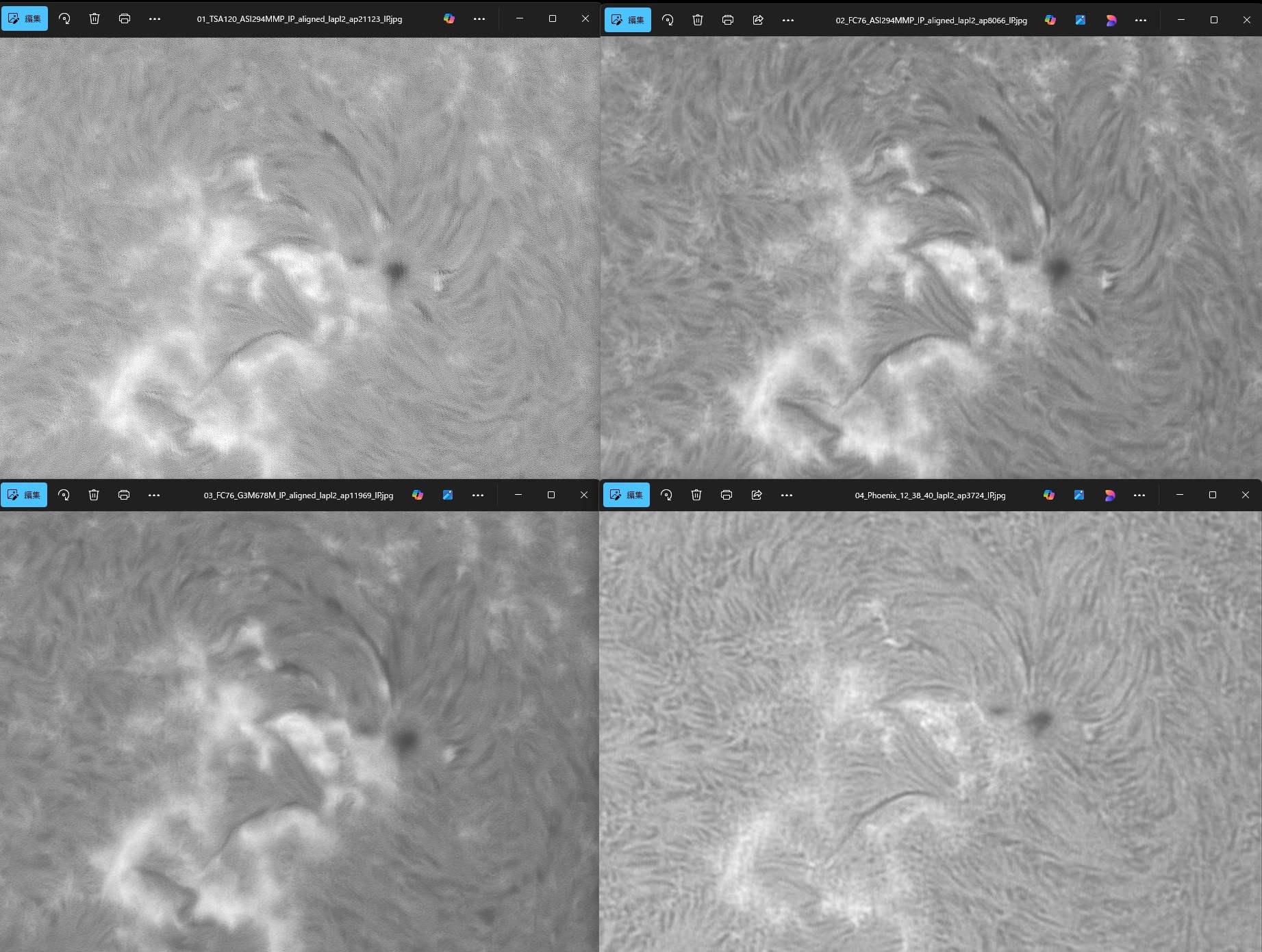Open right overflow menu in 03_FC76_G3M678M window
The image size is (1262, 952).
[x=478, y=495]
